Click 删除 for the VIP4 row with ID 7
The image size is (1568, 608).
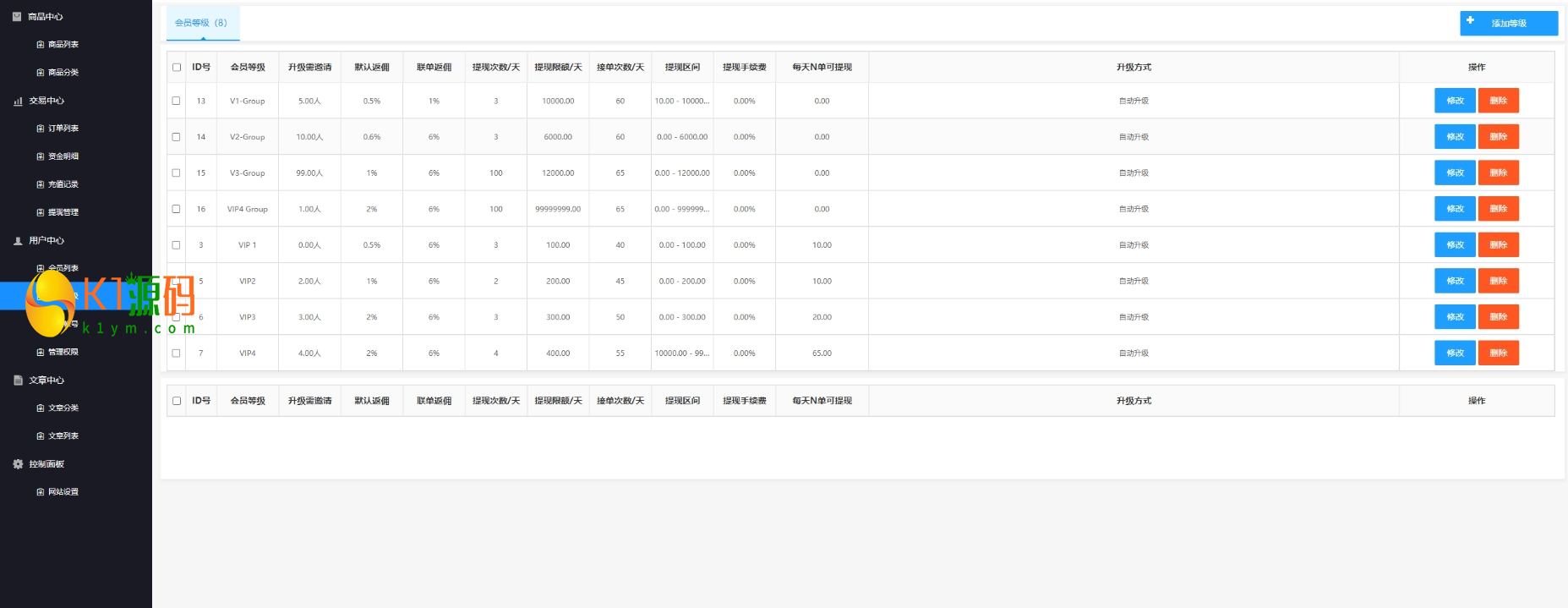point(1499,353)
